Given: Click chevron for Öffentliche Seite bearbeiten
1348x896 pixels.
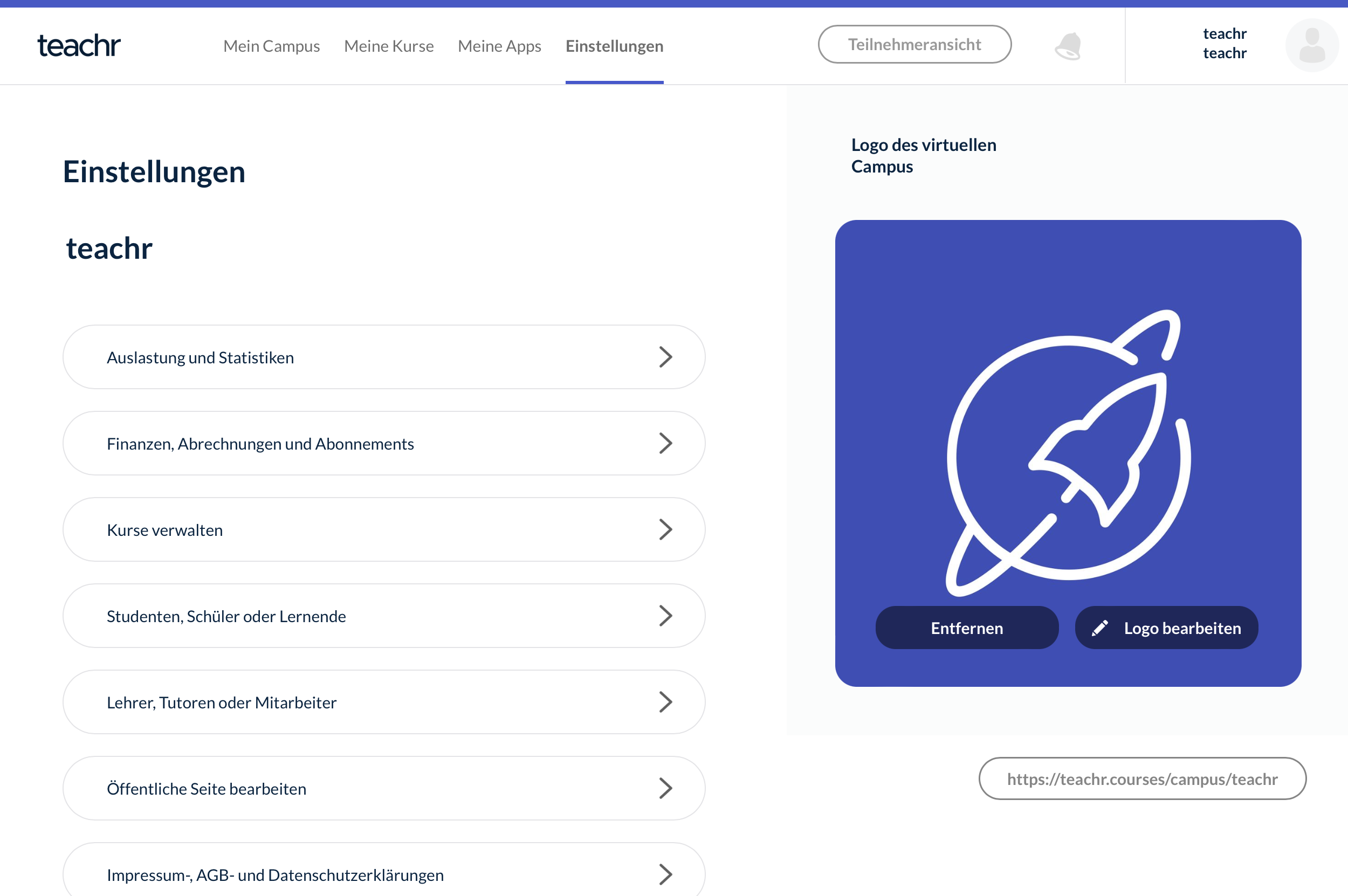Looking at the screenshot, I should tap(665, 789).
